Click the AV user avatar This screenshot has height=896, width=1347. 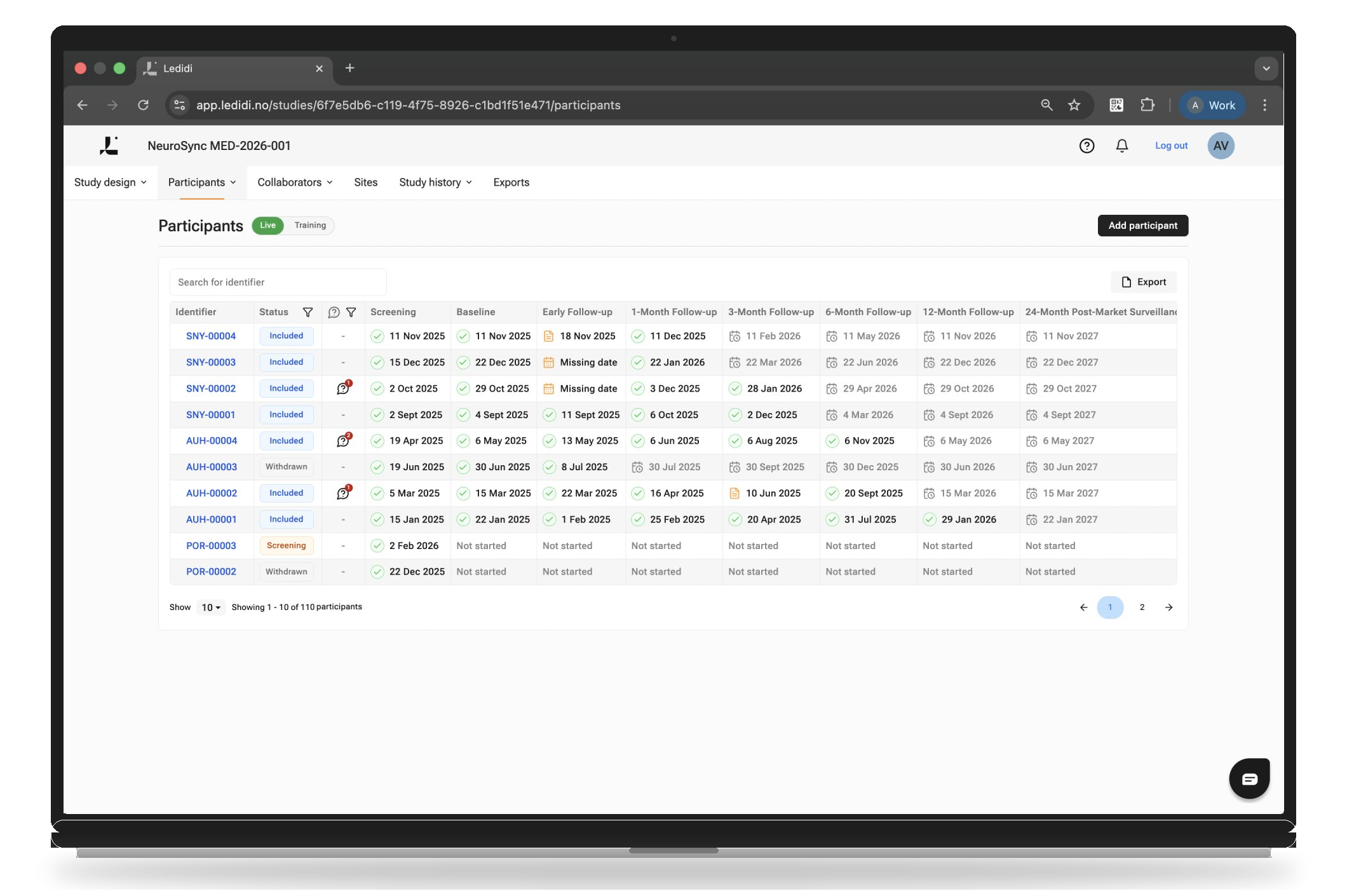tap(1220, 146)
